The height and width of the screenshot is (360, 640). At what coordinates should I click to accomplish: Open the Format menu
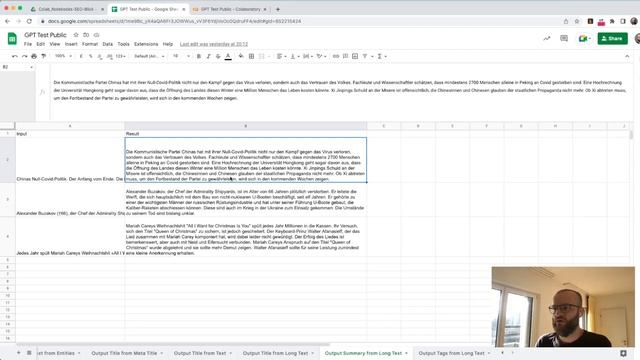pos(90,44)
